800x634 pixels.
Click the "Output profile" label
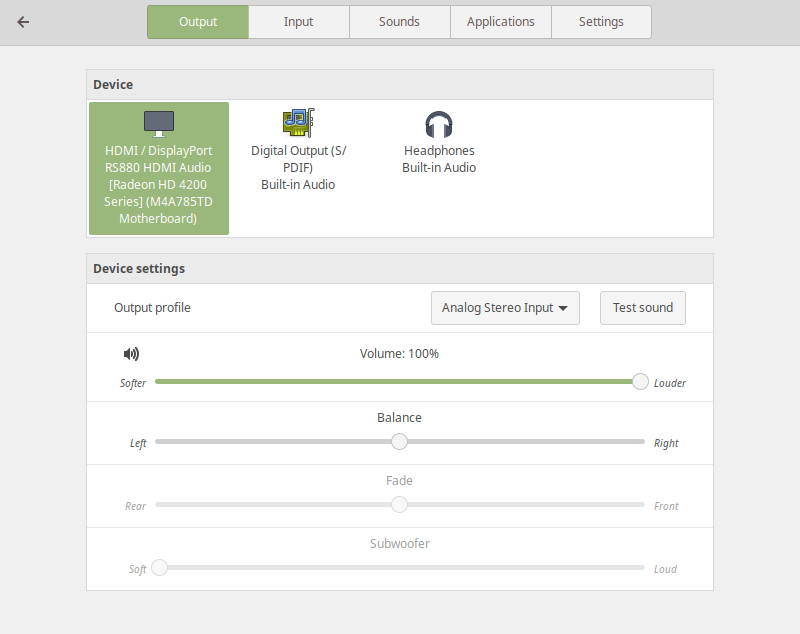152,308
